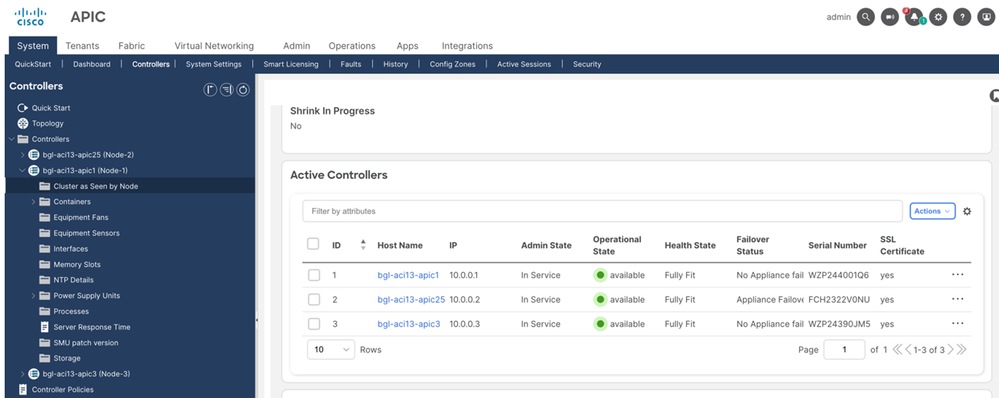Viewport: 999px width, 398px height.
Task: Select Server Response Time in the tree
Action: (x=92, y=327)
